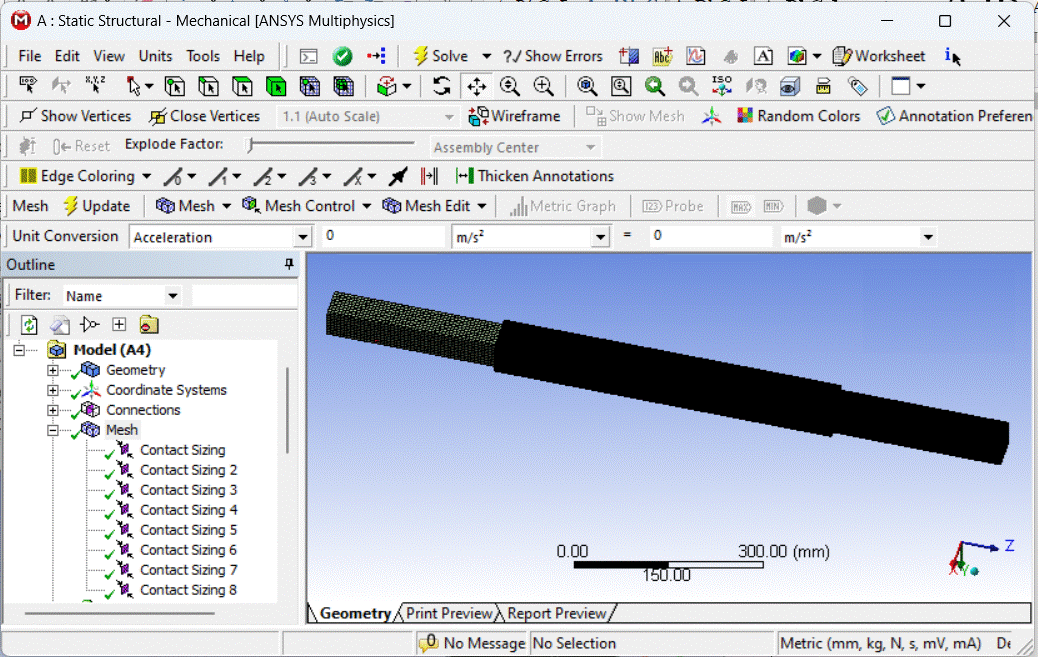This screenshot has width=1038, height=657.
Task: Click the letter A annotation icon
Action: pyautogui.click(x=763, y=56)
